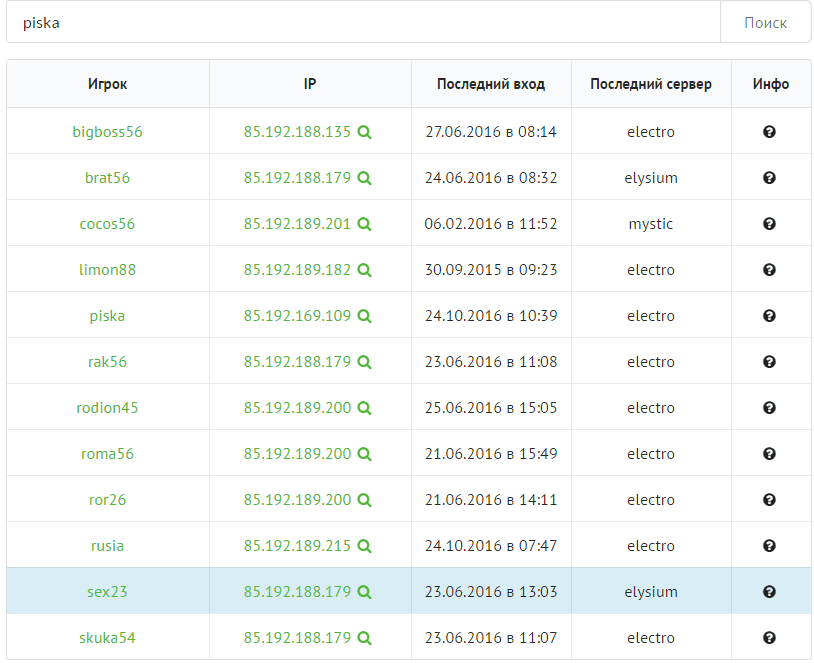Open the info question icon for sex23
Screen dimensions: 814x663
(x=769, y=591)
